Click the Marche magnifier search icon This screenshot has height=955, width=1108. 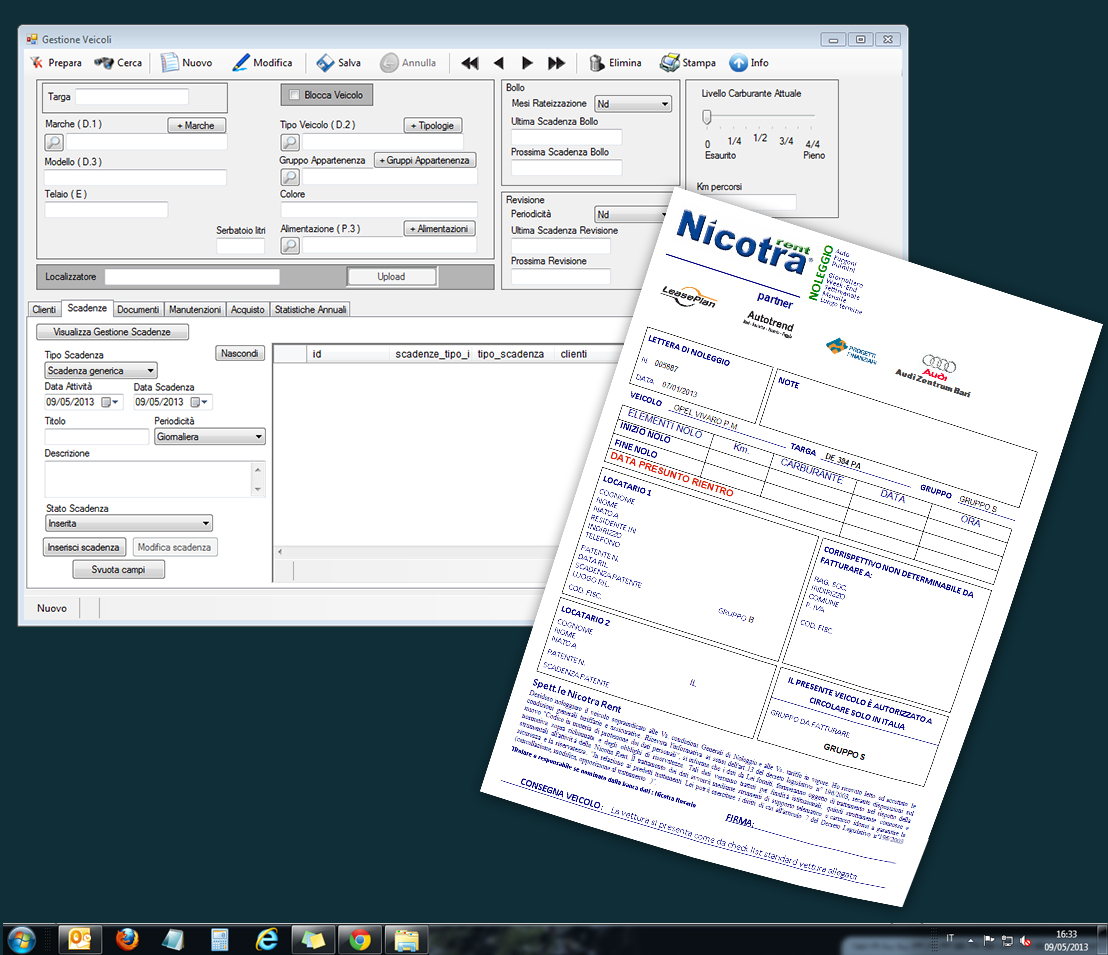point(54,142)
